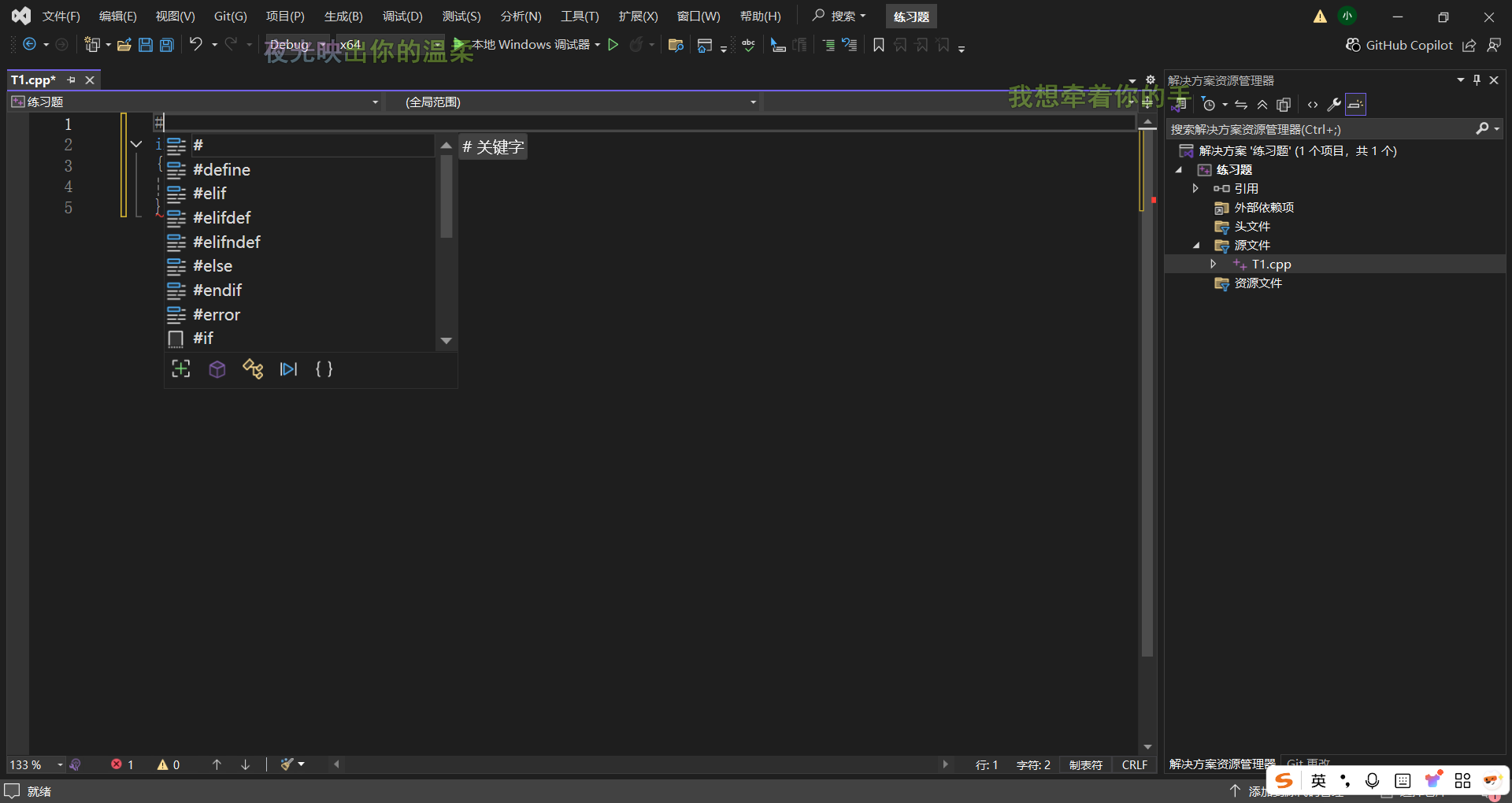
Task: Expand the 引用 references node
Action: tap(1195, 189)
